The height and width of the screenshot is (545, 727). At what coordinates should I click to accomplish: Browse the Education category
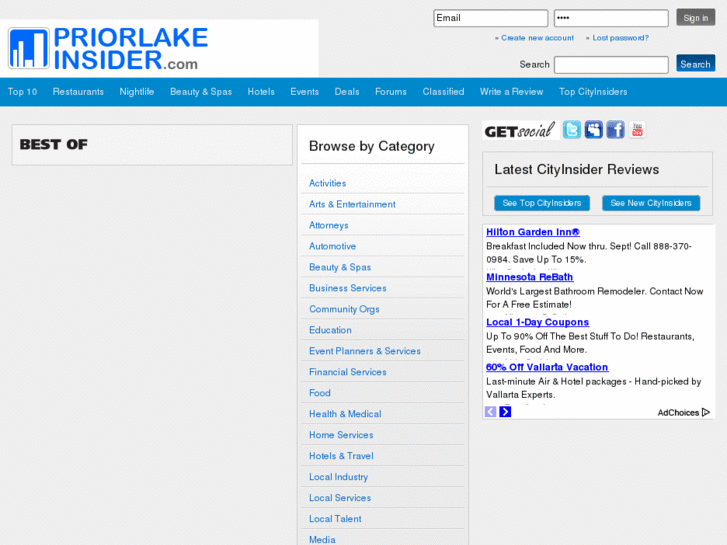pos(330,330)
